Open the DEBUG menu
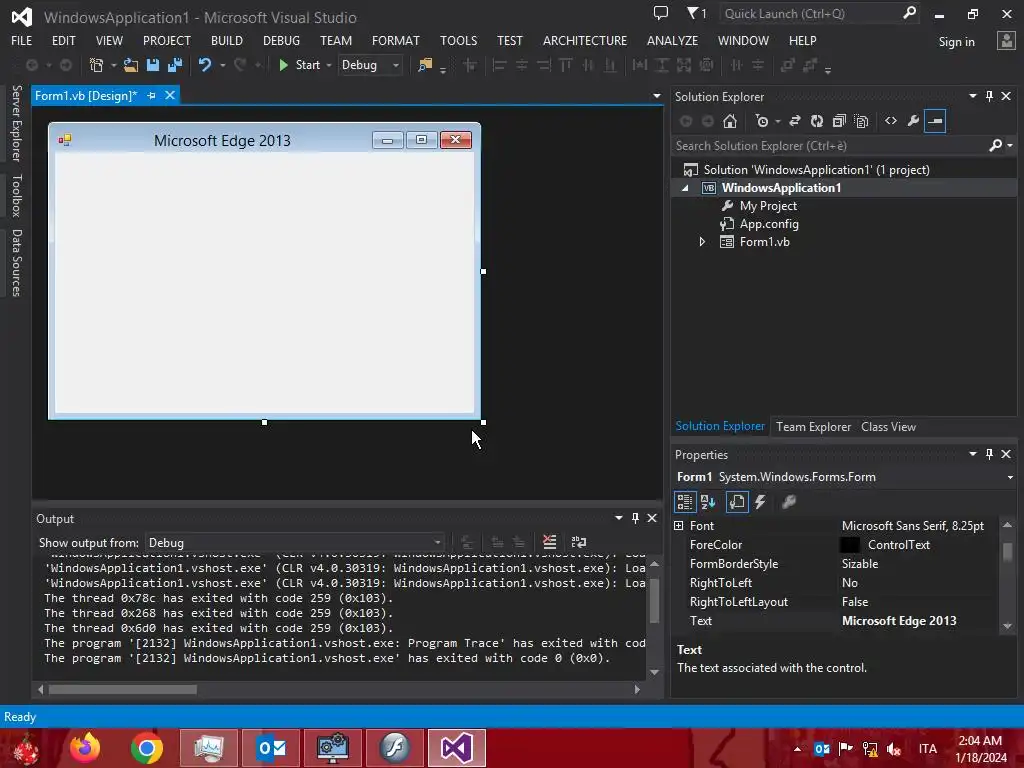The width and height of the screenshot is (1024, 768). coord(281,40)
